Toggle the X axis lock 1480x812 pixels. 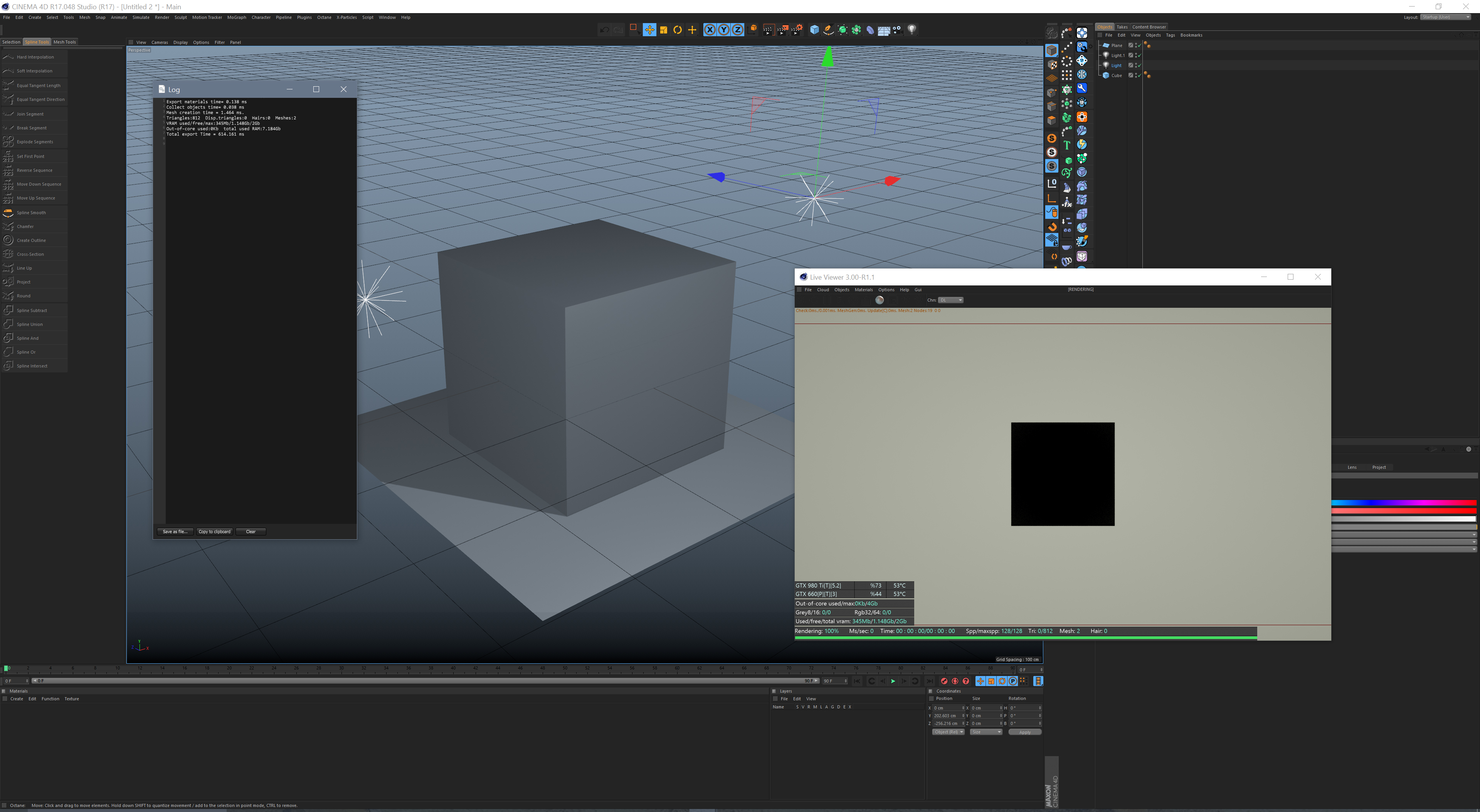point(710,30)
